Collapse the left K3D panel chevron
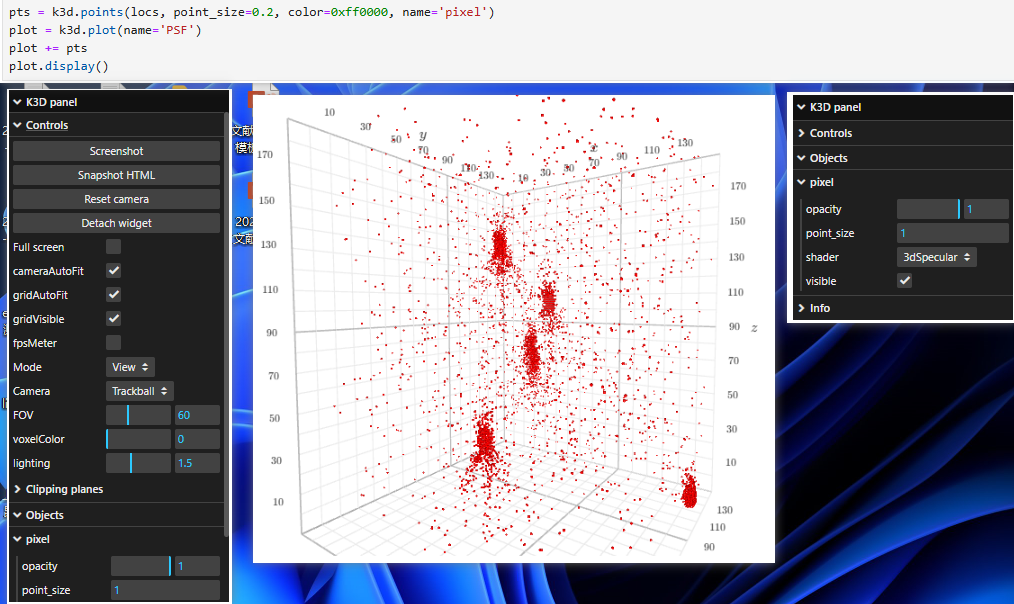 (17, 102)
